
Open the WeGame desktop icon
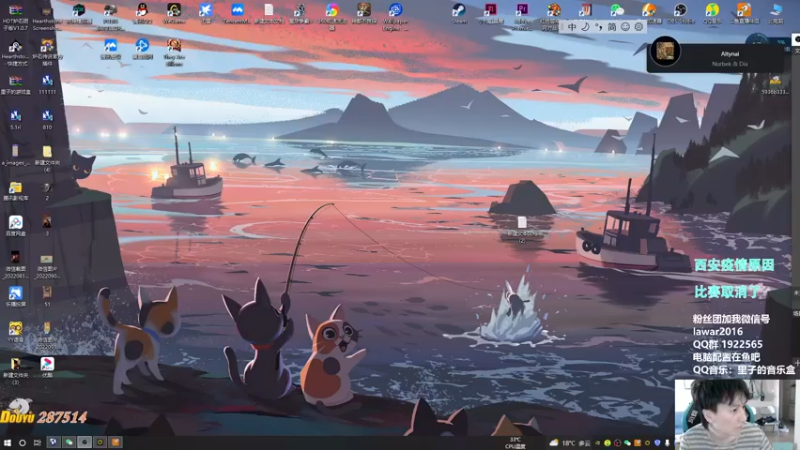click(x=174, y=10)
